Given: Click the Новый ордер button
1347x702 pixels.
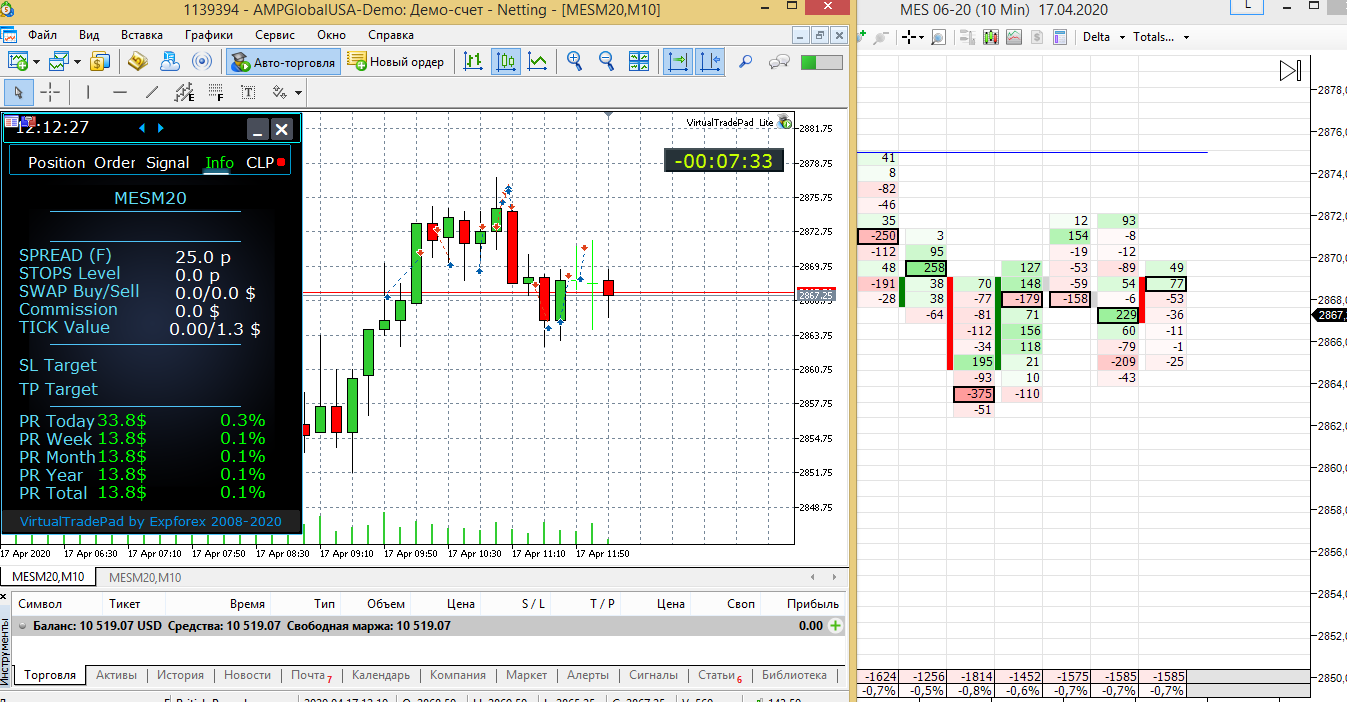Looking at the screenshot, I should (396, 62).
